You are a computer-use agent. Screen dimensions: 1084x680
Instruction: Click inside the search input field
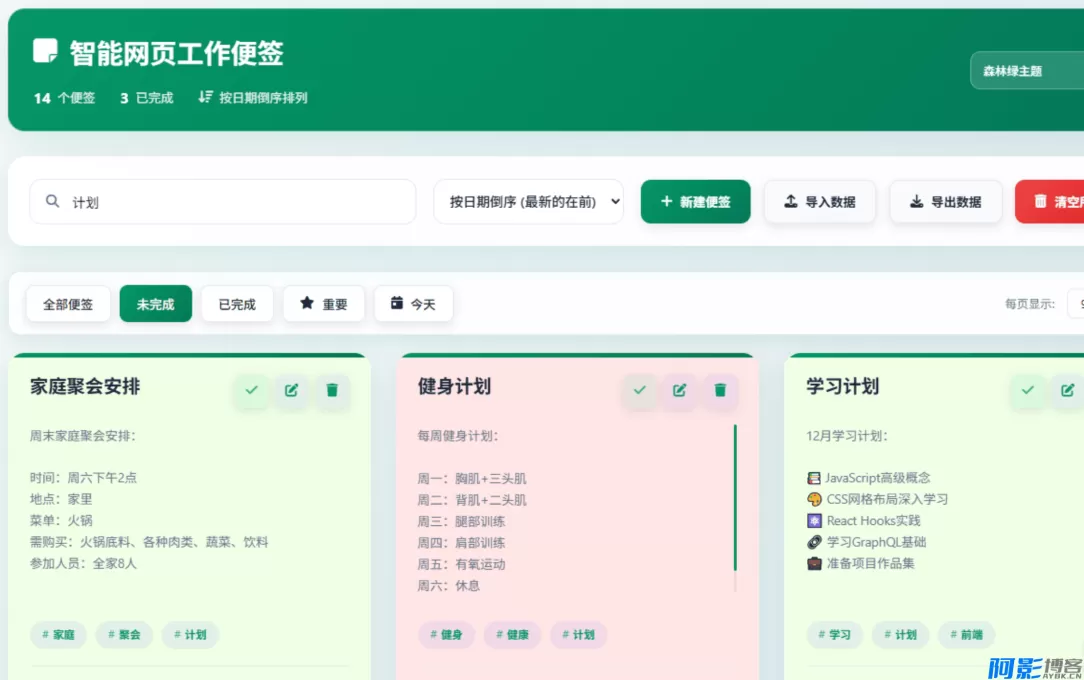(220, 201)
